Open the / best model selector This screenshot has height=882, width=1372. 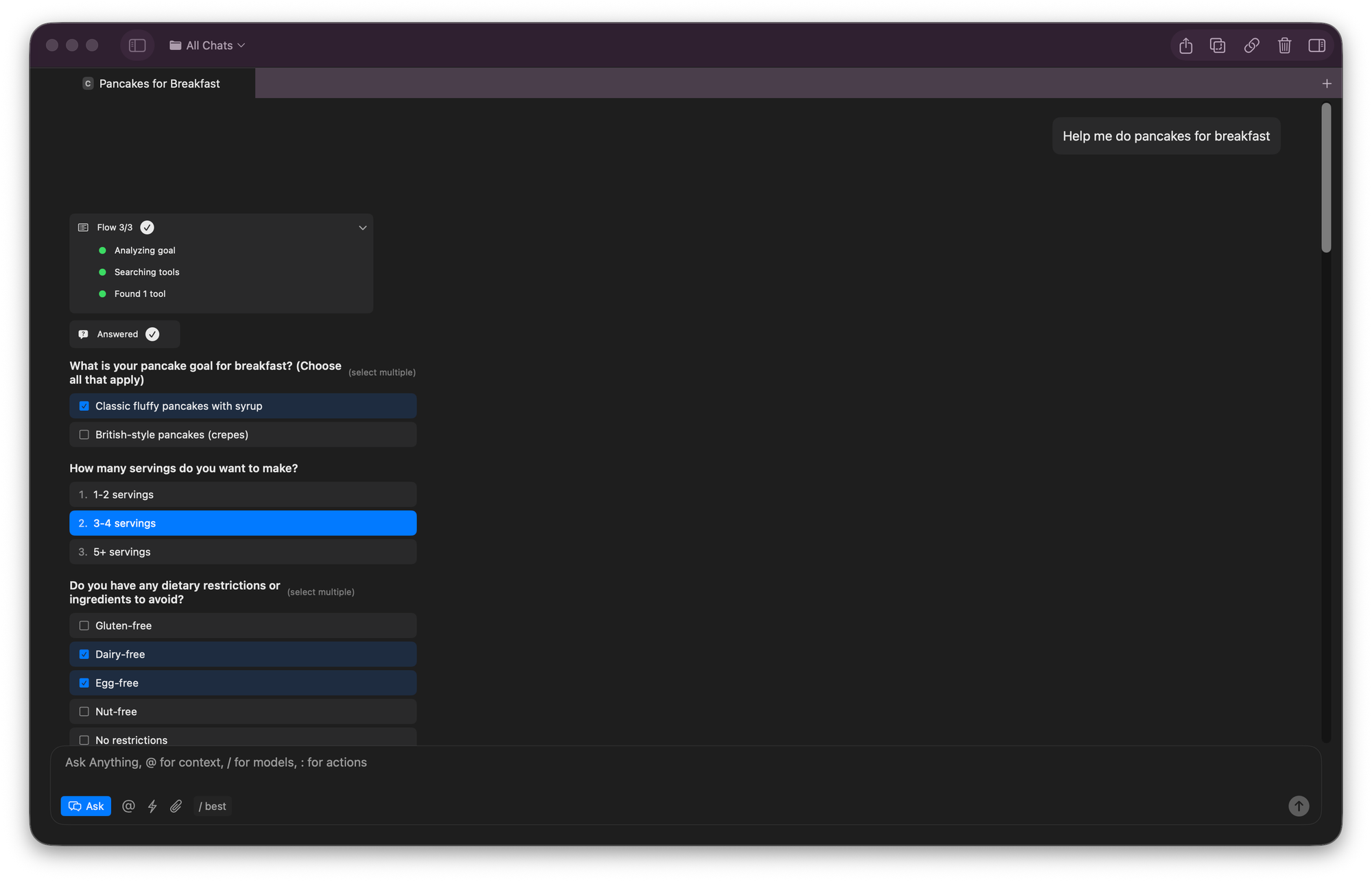pyautogui.click(x=213, y=807)
